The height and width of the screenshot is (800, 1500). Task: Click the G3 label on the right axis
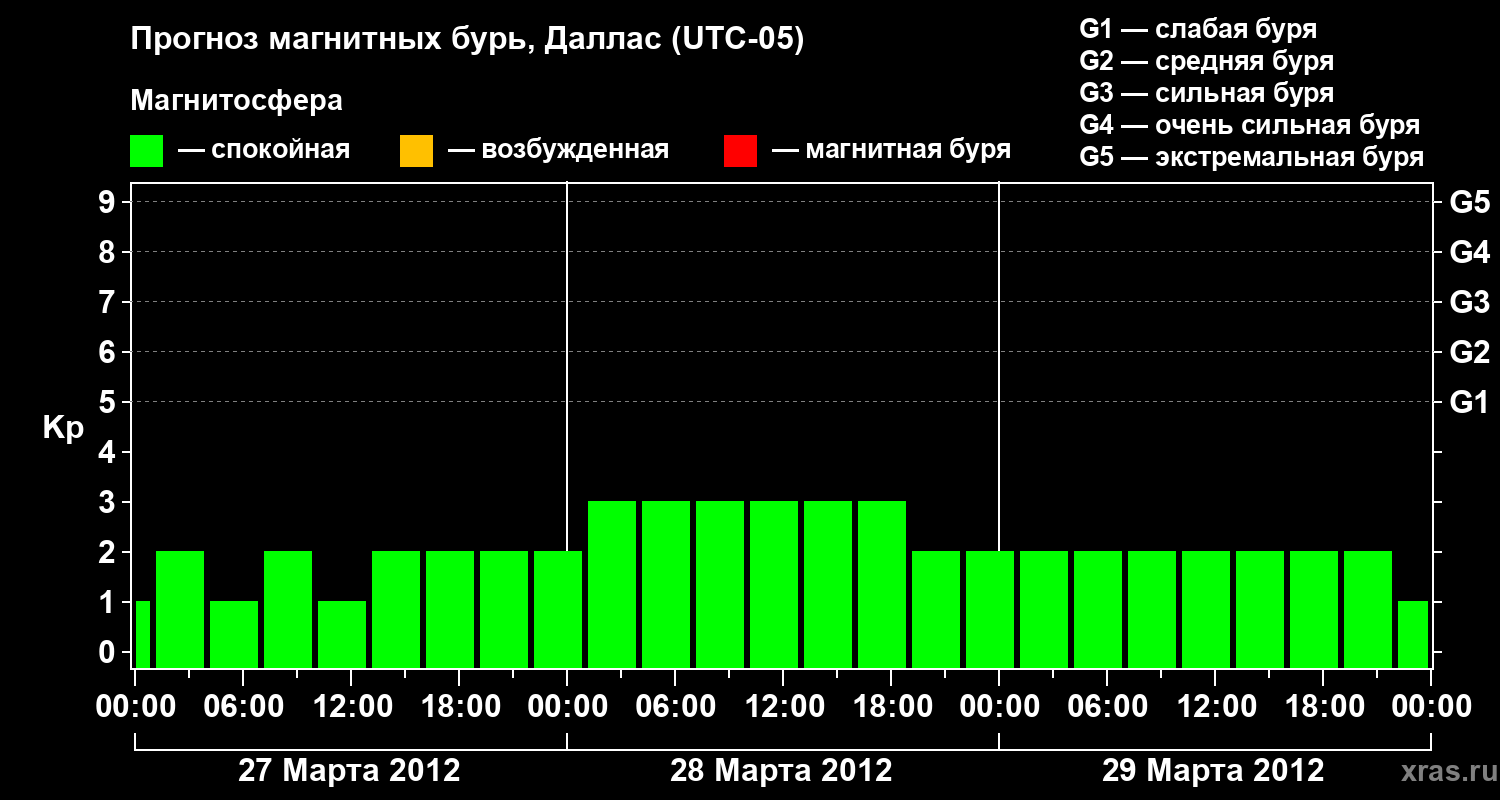tap(1469, 302)
